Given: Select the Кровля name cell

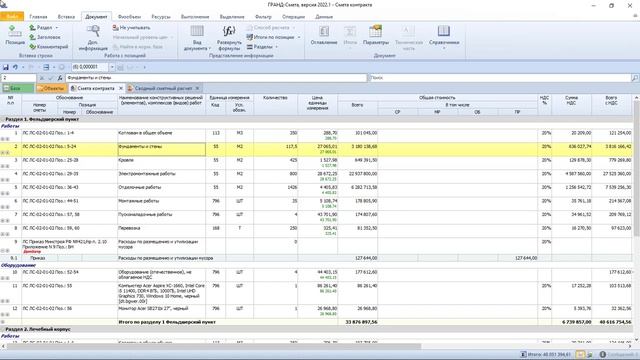Looking at the screenshot, I should (x=162, y=163).
